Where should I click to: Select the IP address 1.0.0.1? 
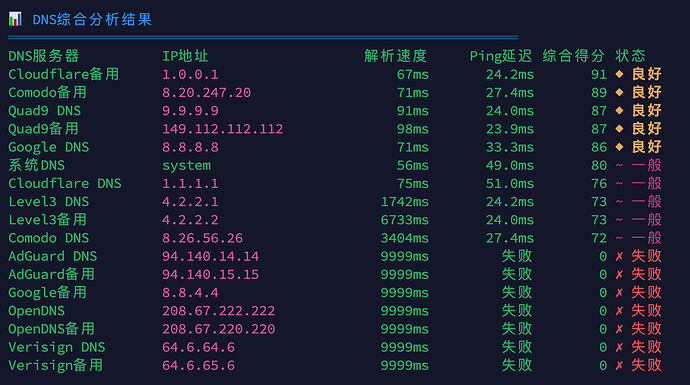[190, 74]
